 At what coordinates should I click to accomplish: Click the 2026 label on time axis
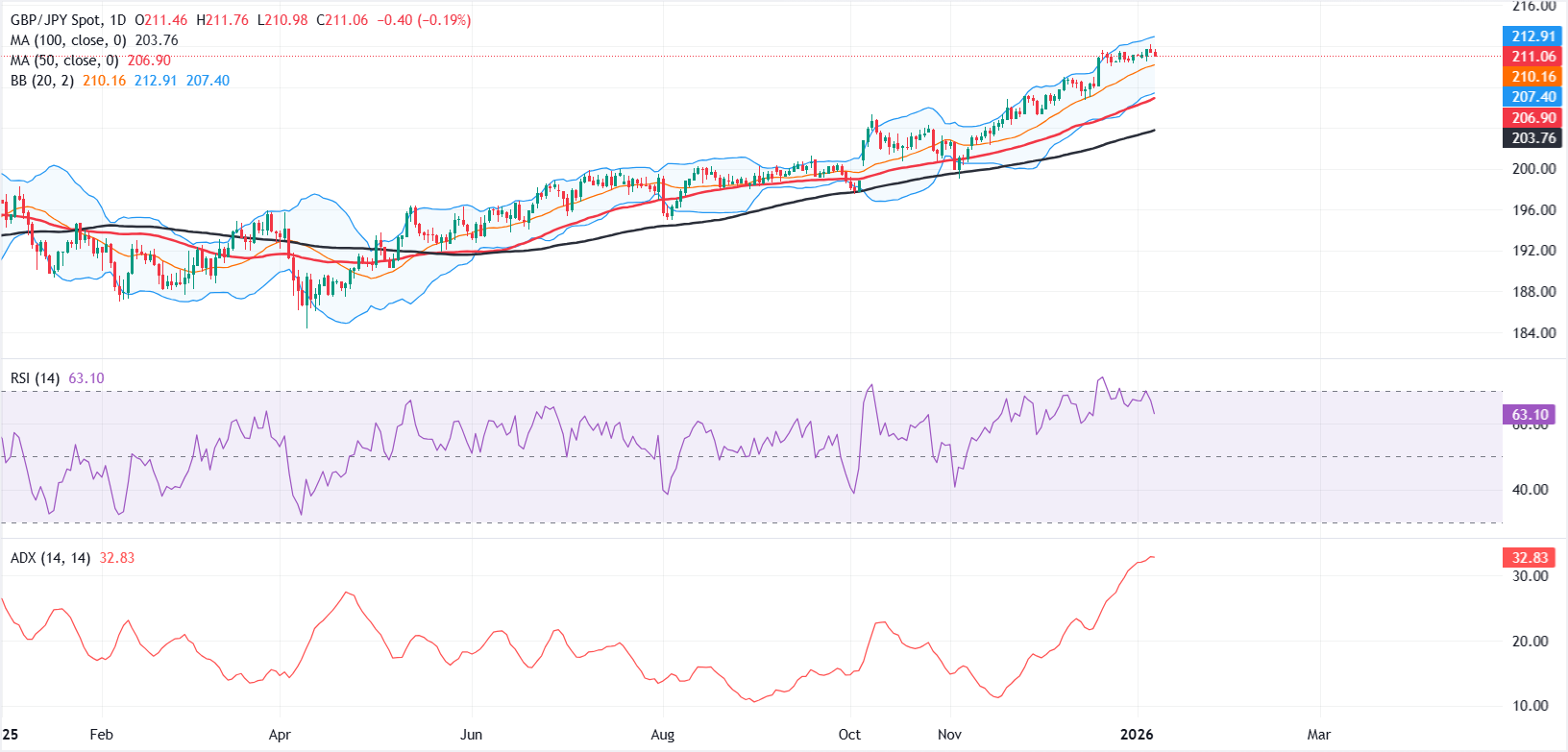[1137, 735]
